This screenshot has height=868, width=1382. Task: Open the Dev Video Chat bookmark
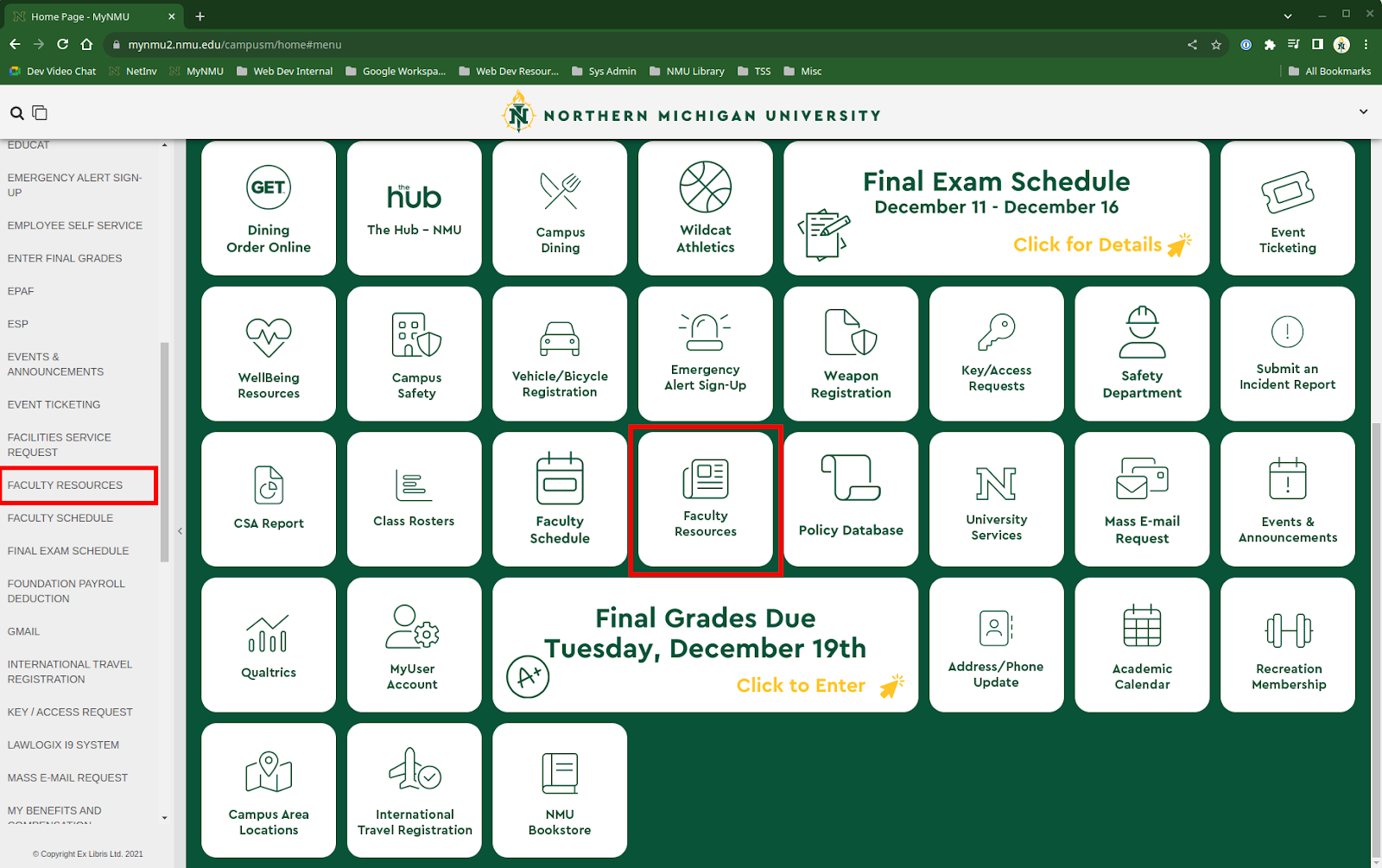click(x=53, y=72)
